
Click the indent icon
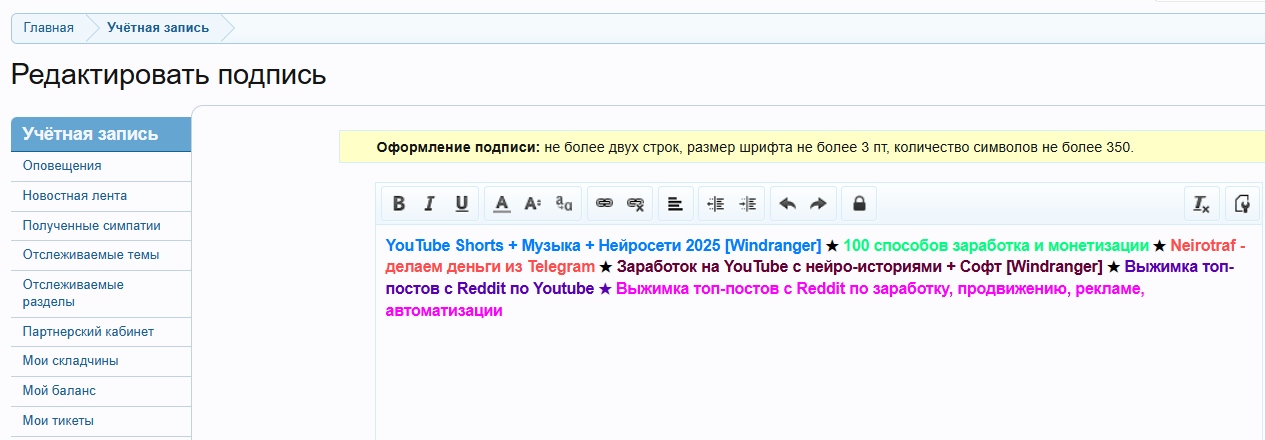click(x=747, y=204)
